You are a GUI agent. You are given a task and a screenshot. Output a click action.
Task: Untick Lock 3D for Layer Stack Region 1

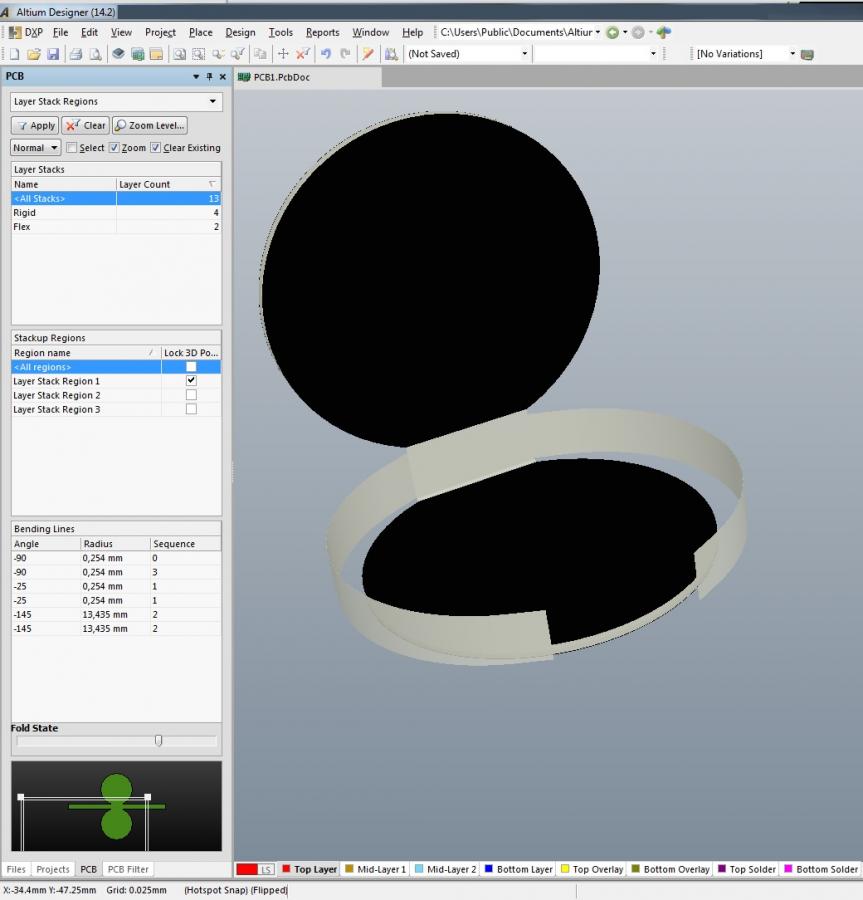click(x=191, y=381)
